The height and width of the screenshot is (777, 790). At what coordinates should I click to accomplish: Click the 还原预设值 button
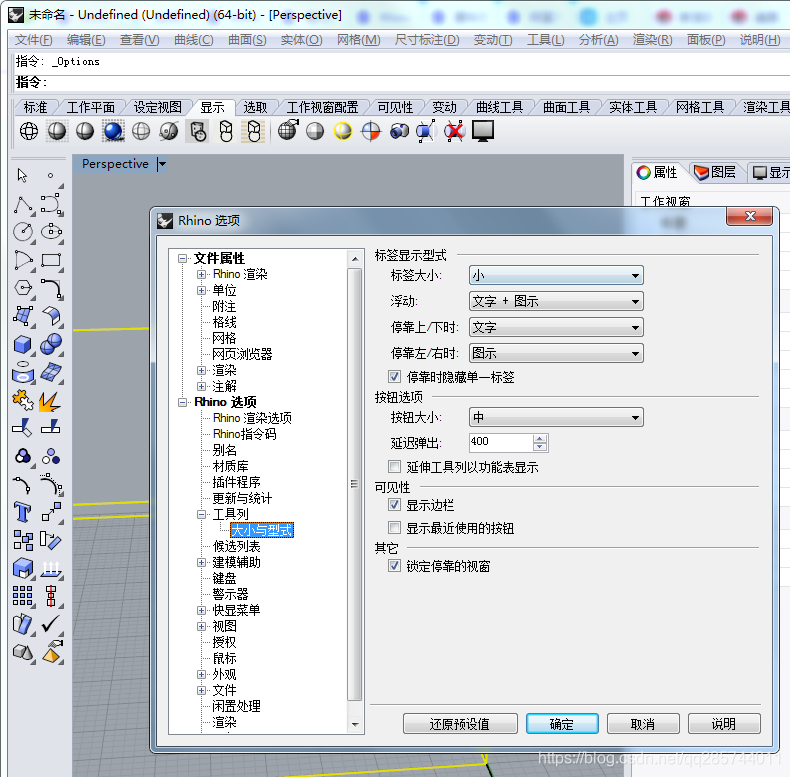point(460,724)
